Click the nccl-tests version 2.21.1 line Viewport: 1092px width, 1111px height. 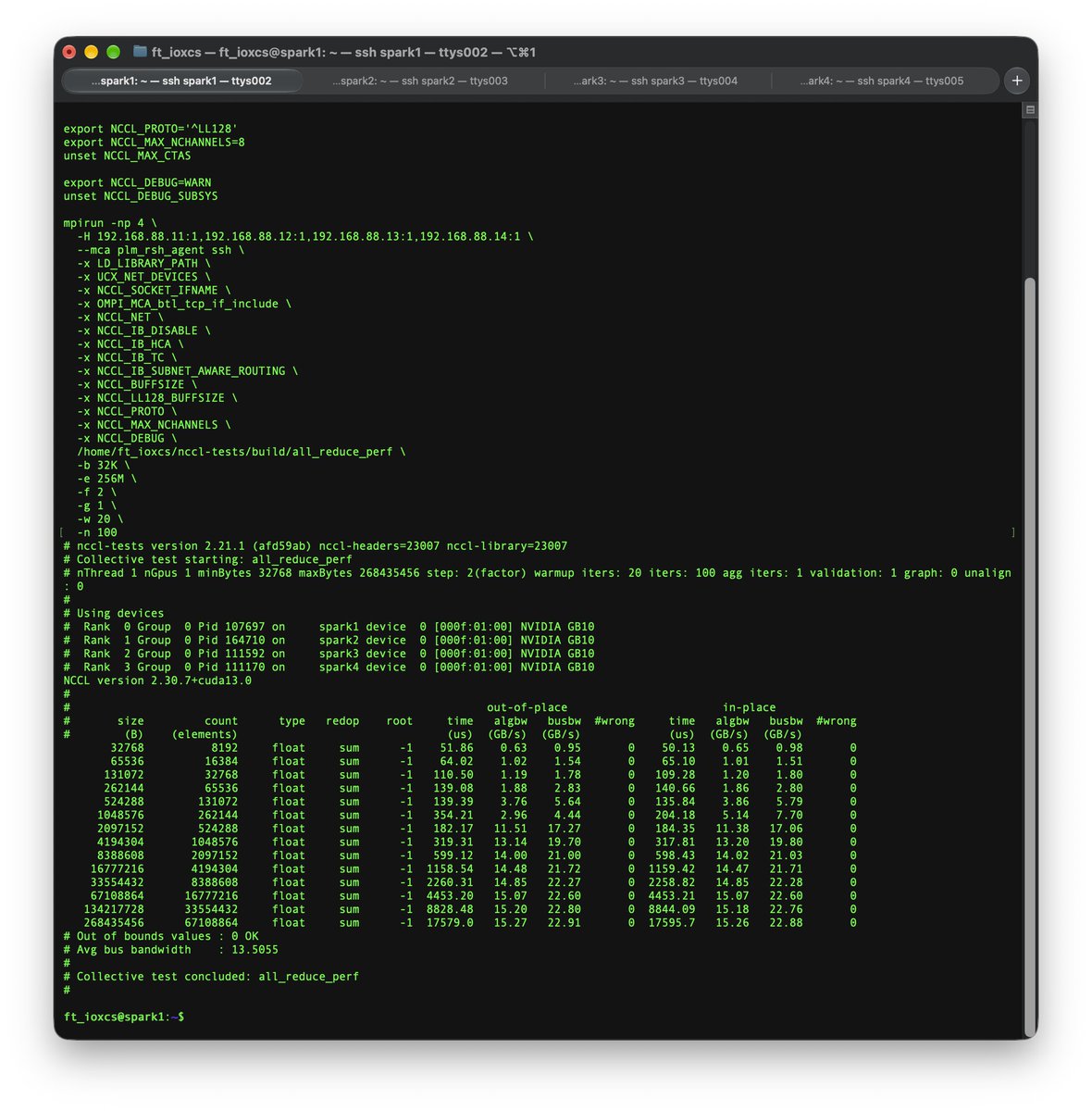316,546
